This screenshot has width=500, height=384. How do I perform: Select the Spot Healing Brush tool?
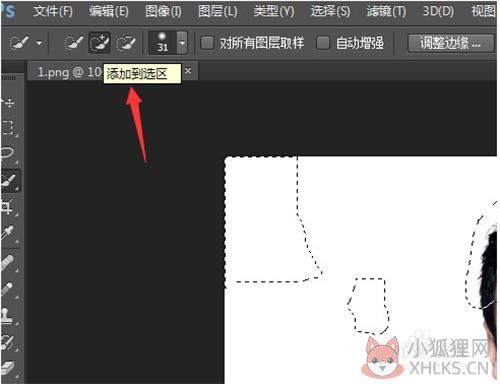coord(9,263)
